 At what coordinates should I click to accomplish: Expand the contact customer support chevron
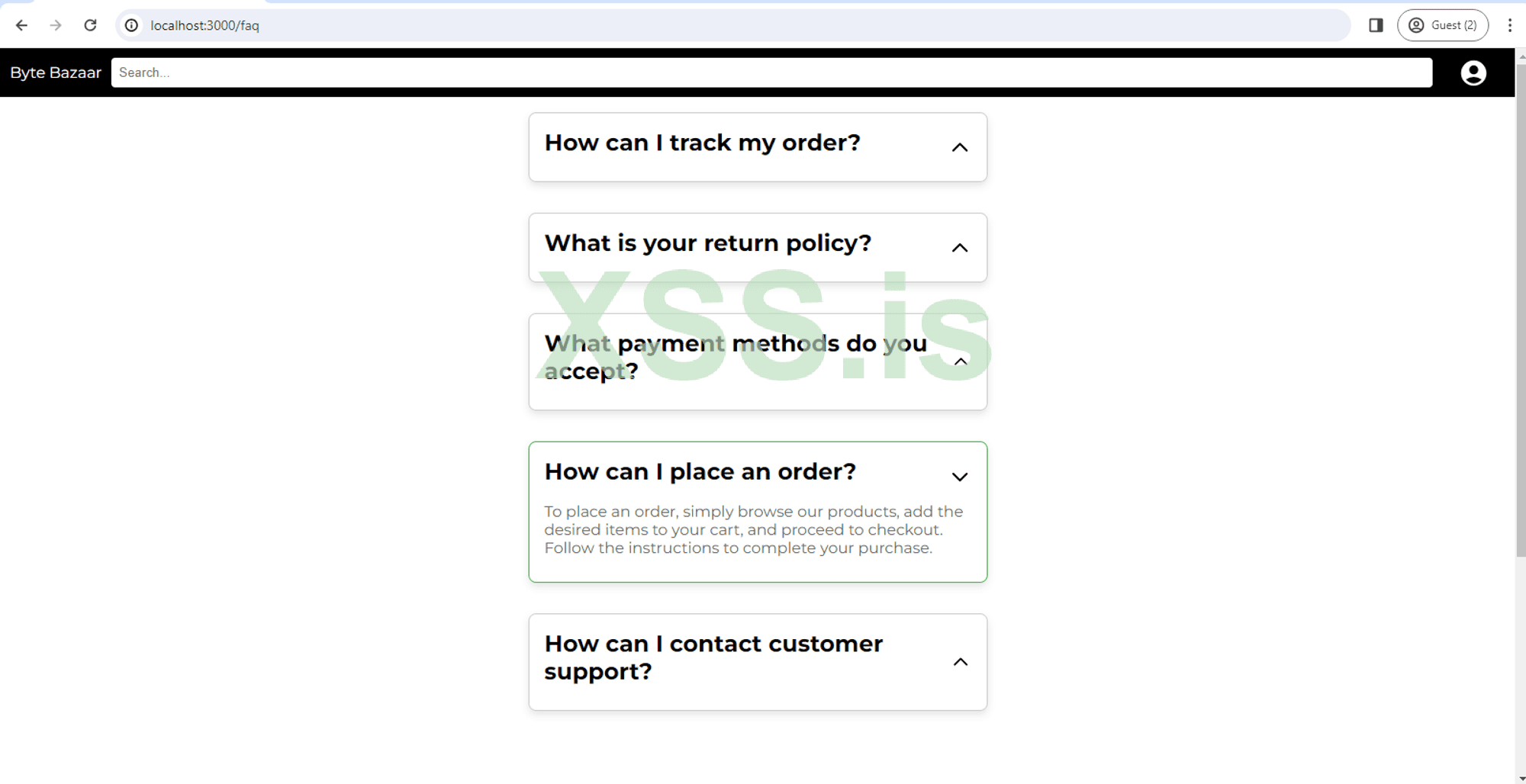pos(961,662)
